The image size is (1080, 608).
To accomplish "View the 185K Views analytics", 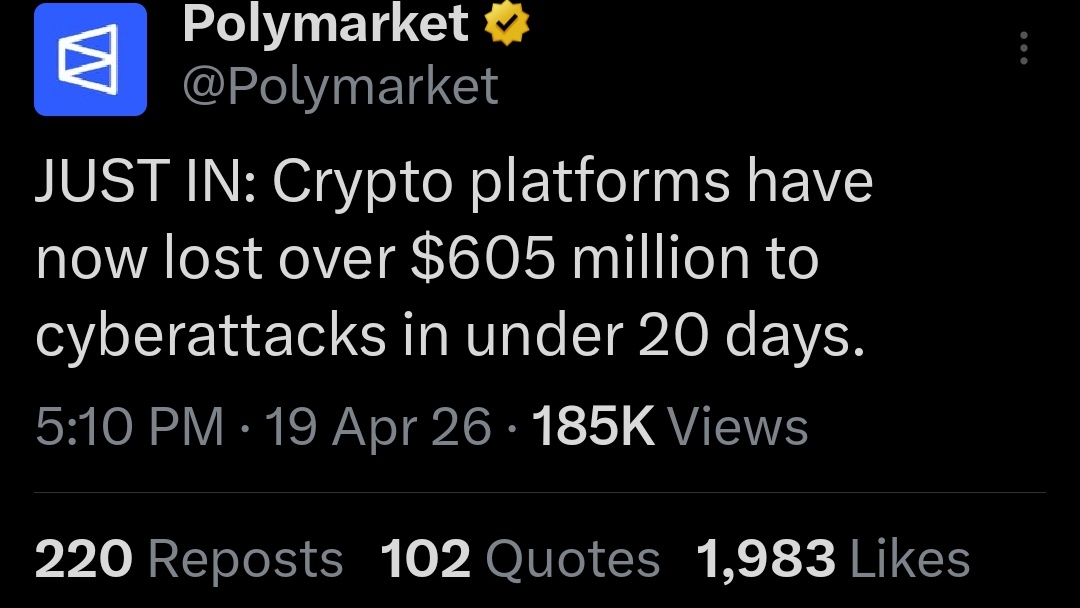I will (x=670, y=427).
